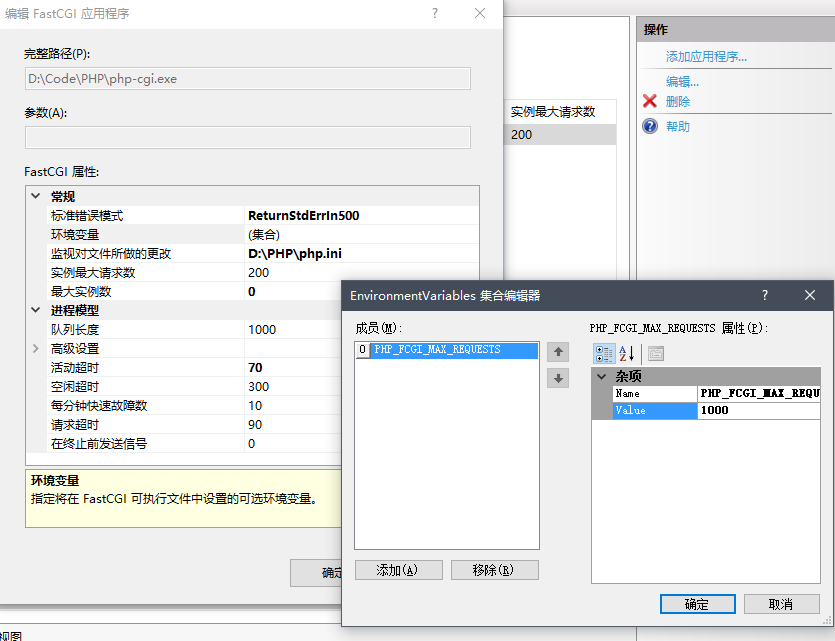The width and height of the screenshot is (835, 641).
Task: Open the 添加应用程序... action link
Action: click(706, 57)
